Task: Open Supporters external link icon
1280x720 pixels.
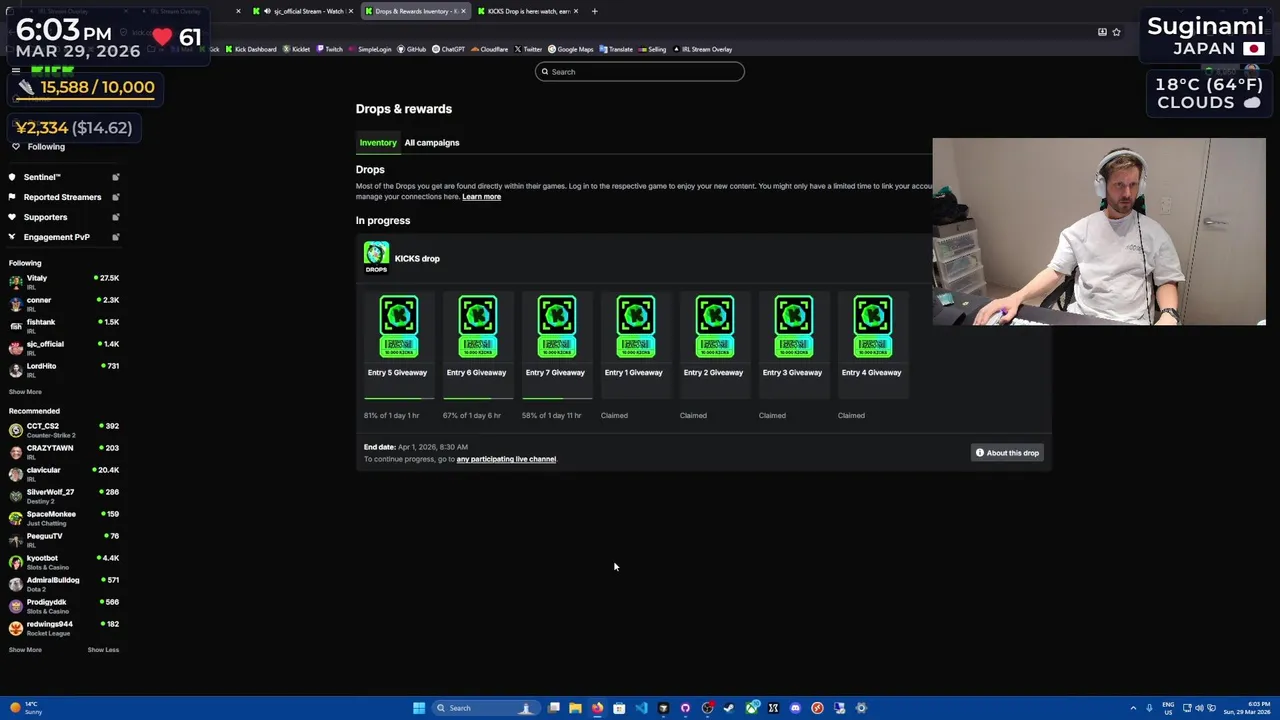Action: [x=115, y=217]
